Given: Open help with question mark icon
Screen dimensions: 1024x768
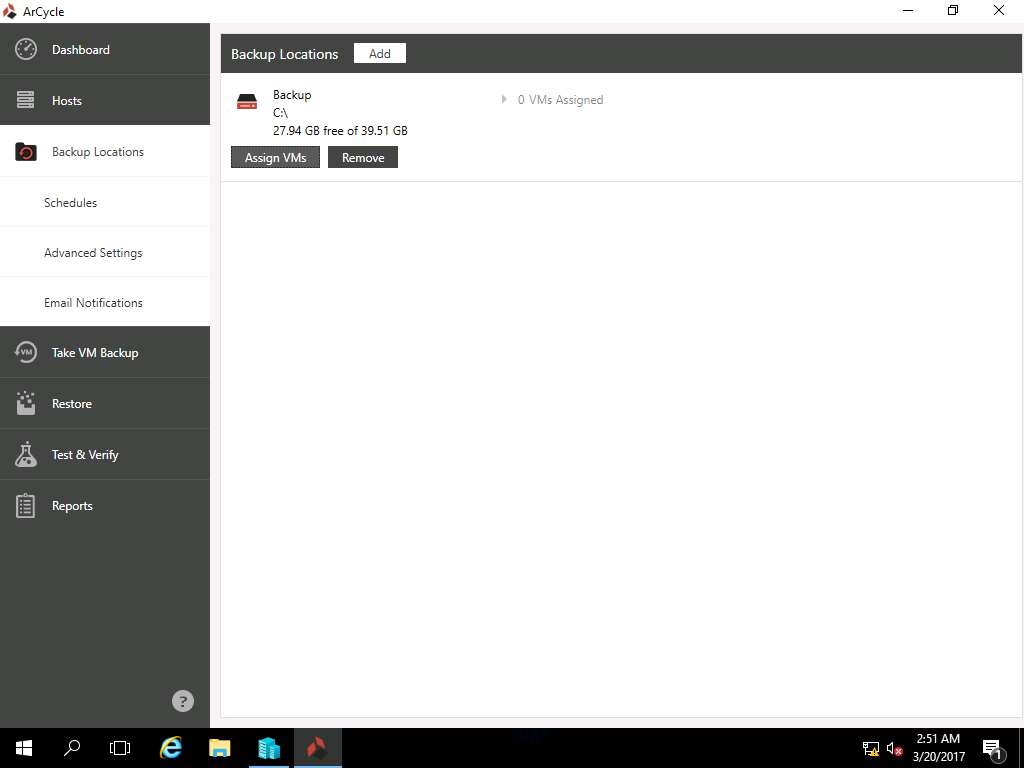Looking at the screenshot, I should 183,701.
